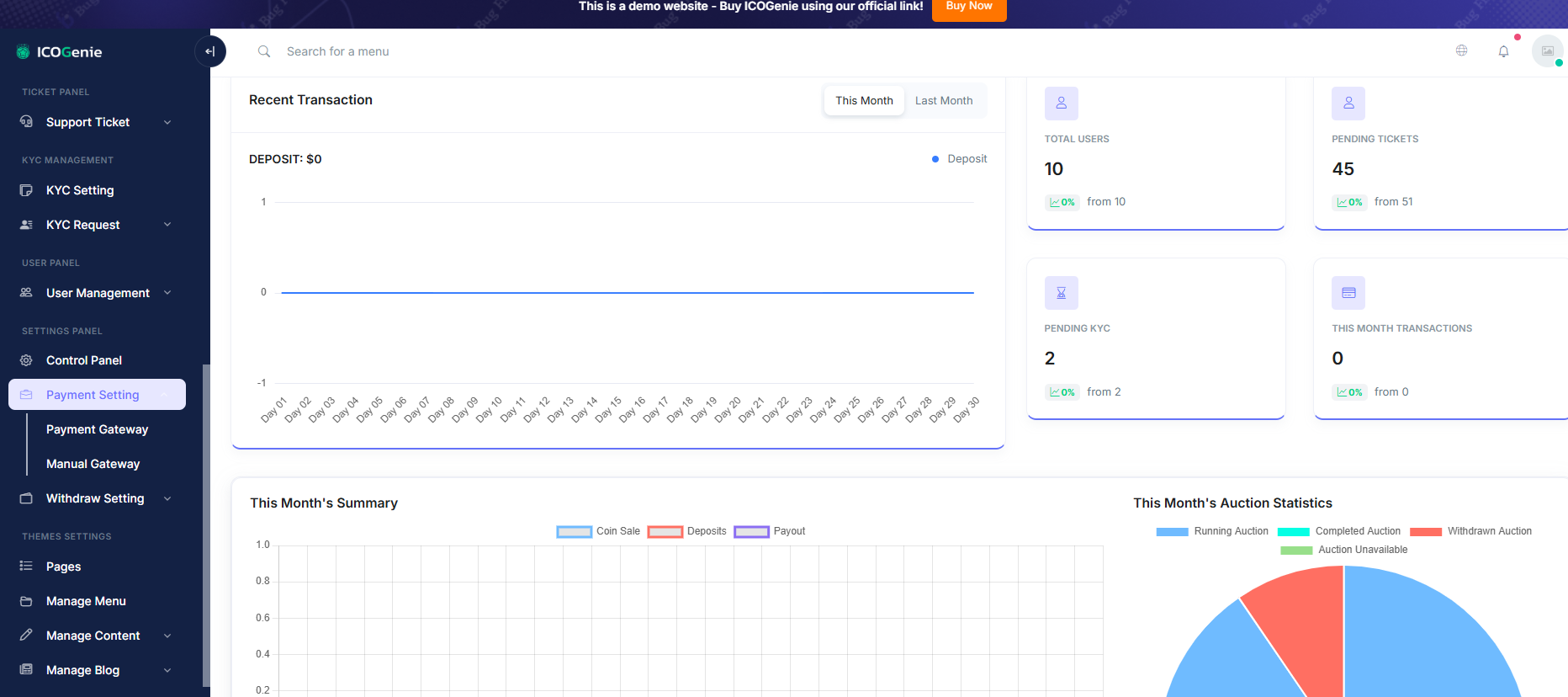Collapse the Payment Setting chevron

166,395
